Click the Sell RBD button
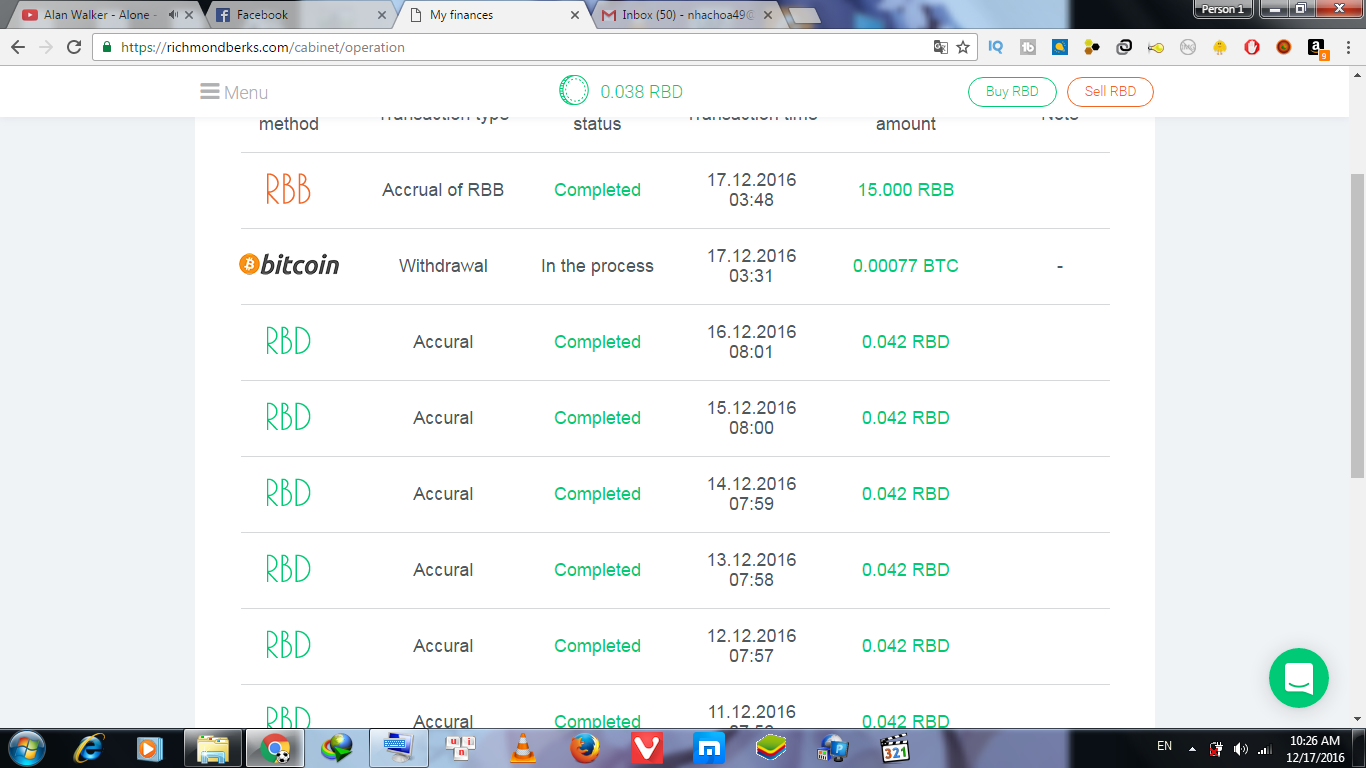 [1110, 91]
